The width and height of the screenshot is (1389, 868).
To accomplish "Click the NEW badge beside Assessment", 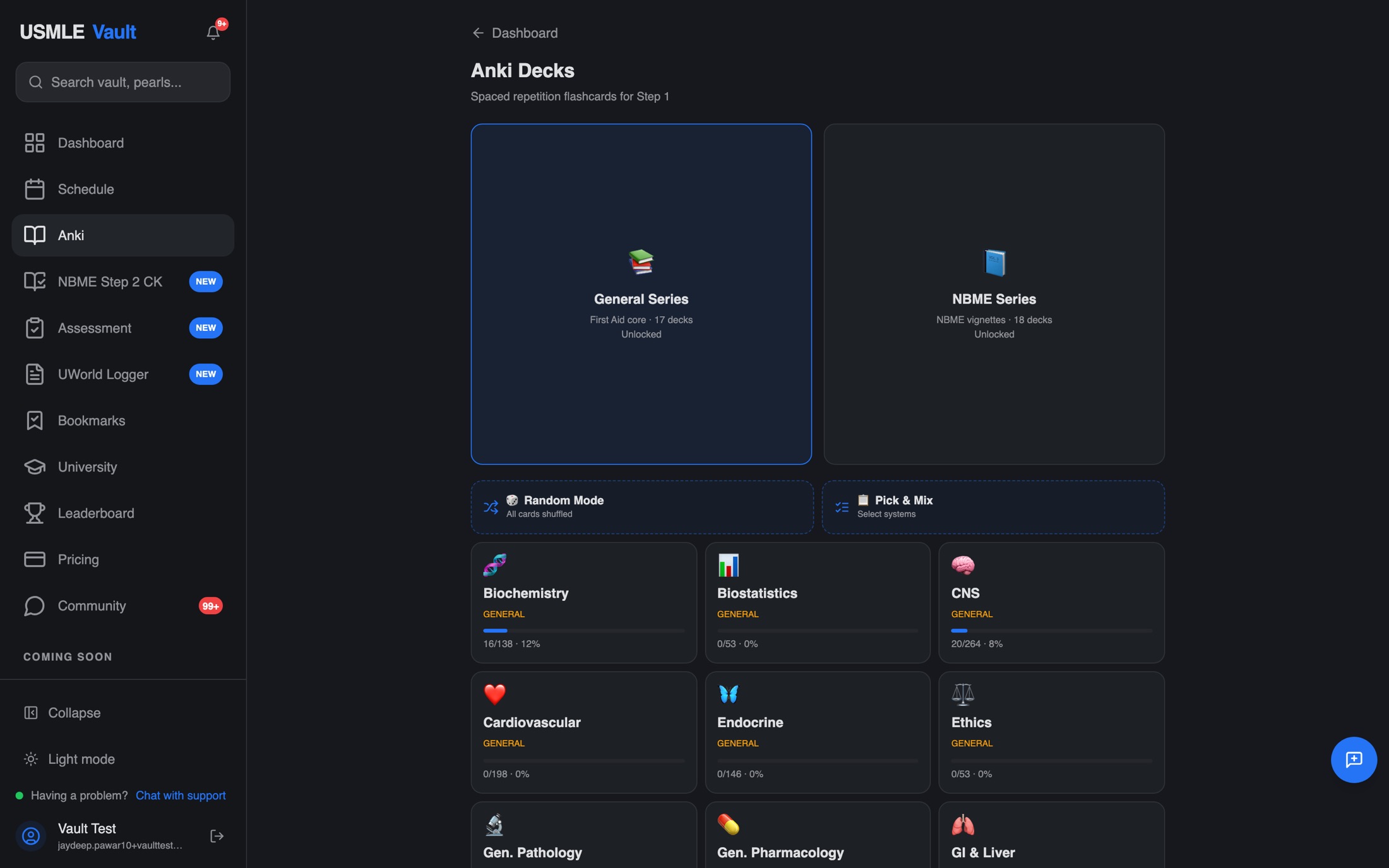I will pyautogui.click(x=206, y=328).
